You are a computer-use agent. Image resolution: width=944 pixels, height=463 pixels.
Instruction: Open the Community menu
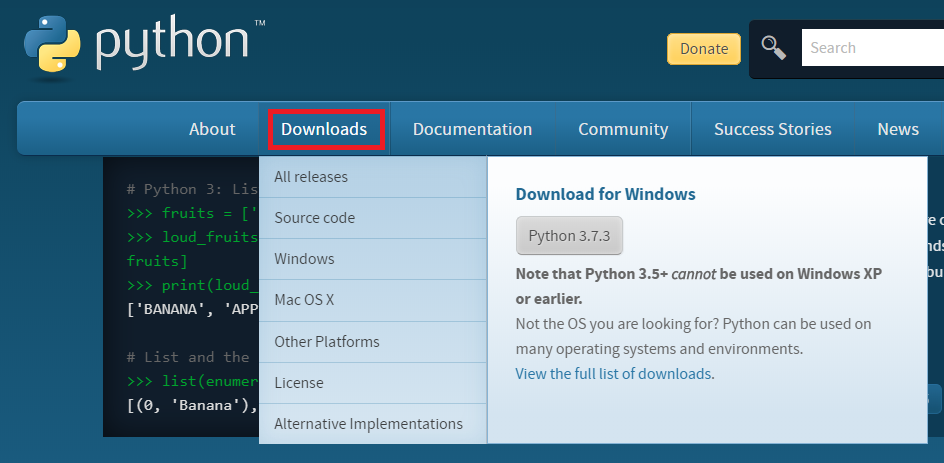click(x=623, y=129)
